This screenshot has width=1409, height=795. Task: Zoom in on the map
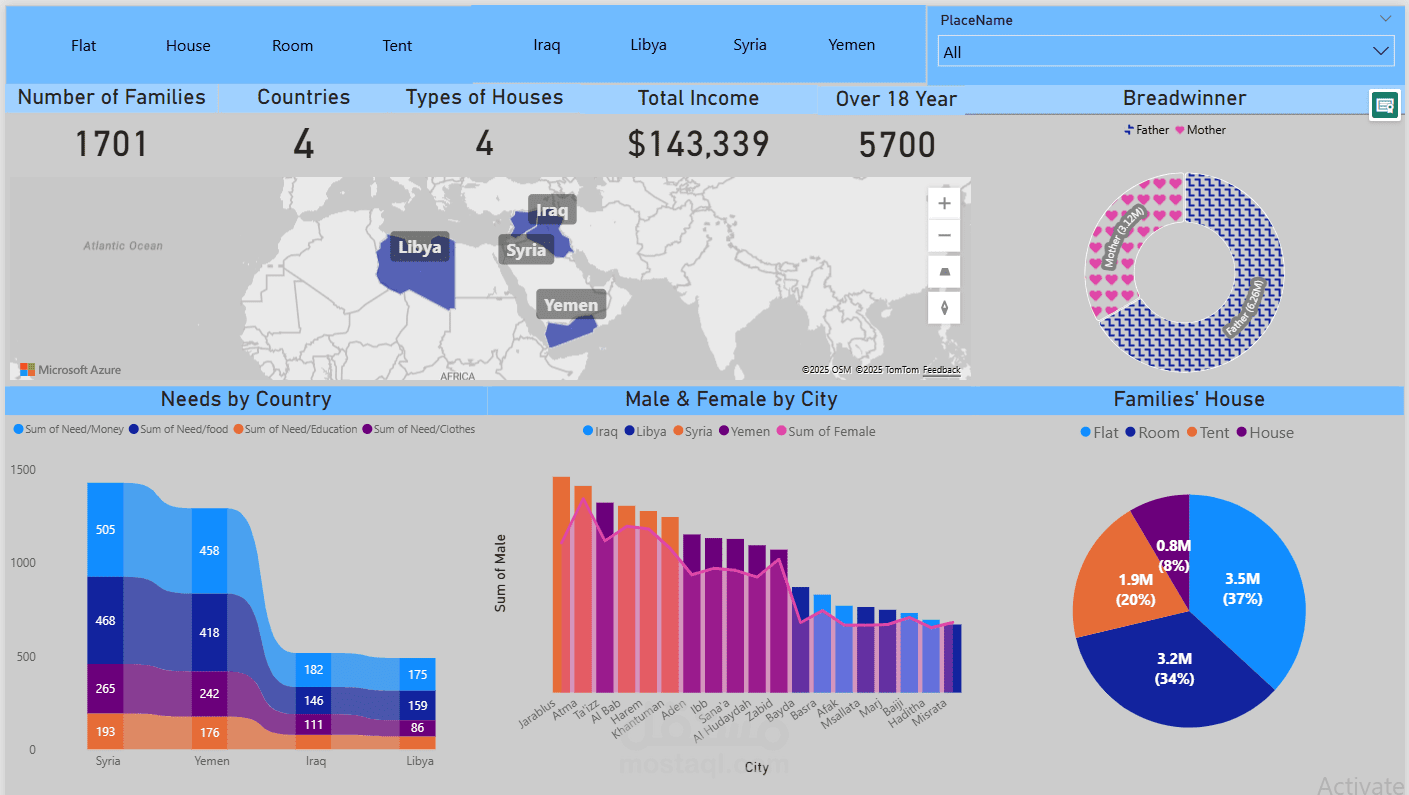pos(944,203)
